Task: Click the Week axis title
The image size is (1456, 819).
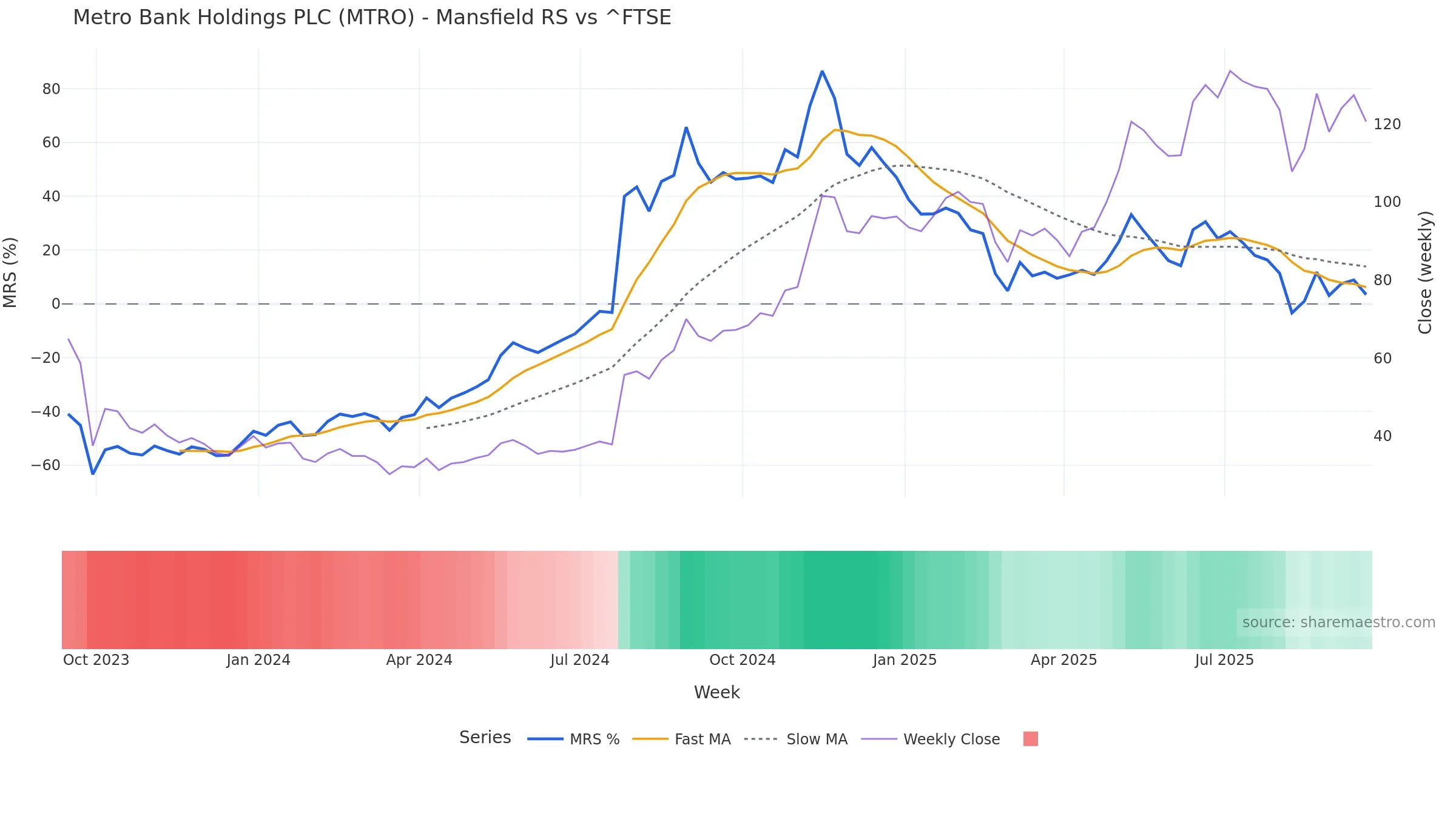Action: (x=716, y=692)
